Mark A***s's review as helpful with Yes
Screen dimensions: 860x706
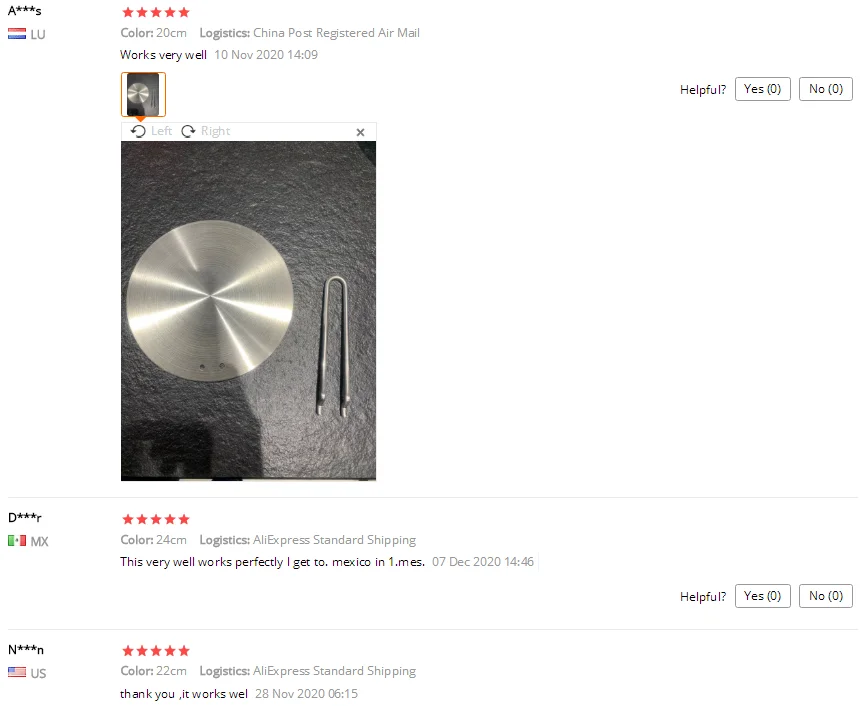click(x=762, y=89)
